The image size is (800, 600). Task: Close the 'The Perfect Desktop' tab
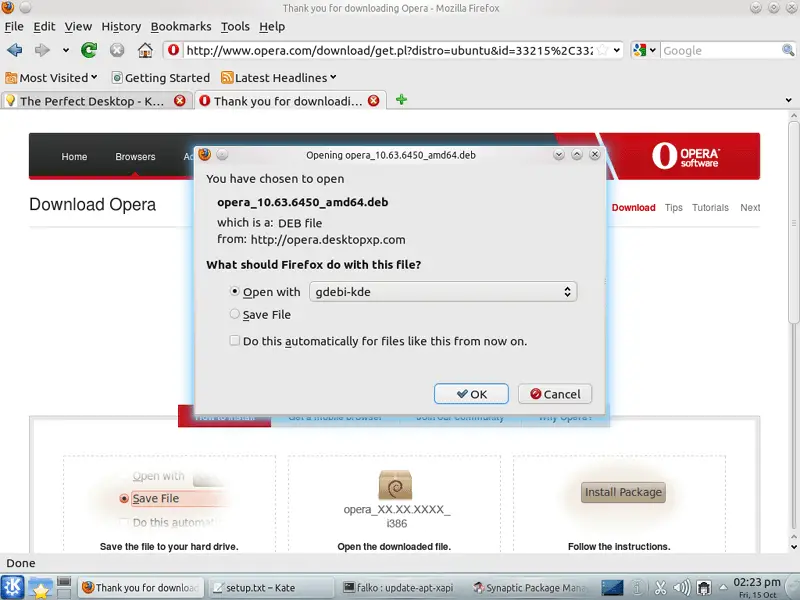click(x=180, y=101)
